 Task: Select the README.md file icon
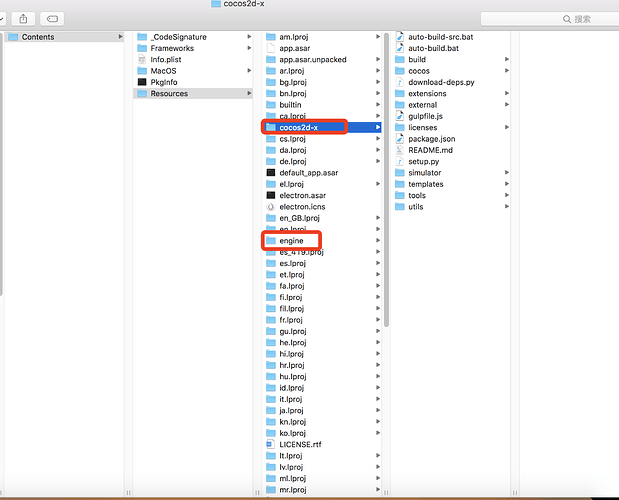click(400, 150)
